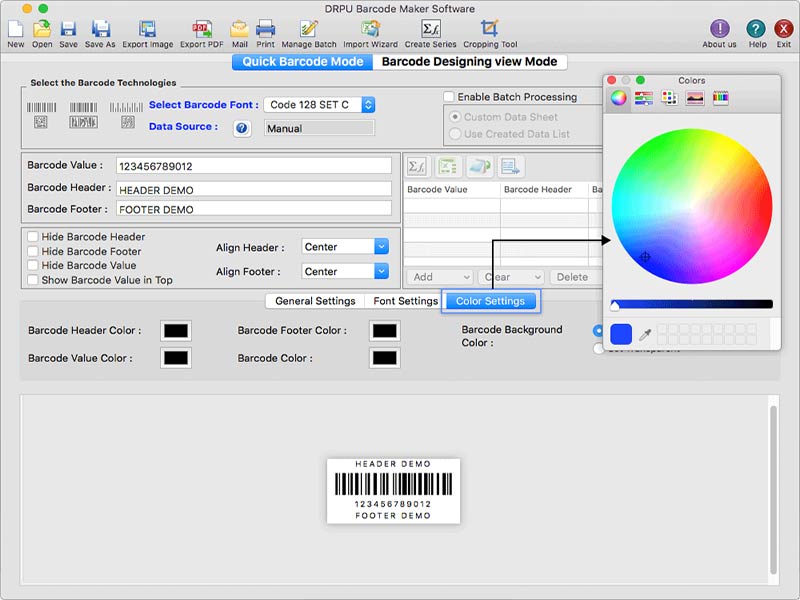The height and width of the screenshot is (600, 800).
Task: Select the Cropping Tool
Action: 489,29
